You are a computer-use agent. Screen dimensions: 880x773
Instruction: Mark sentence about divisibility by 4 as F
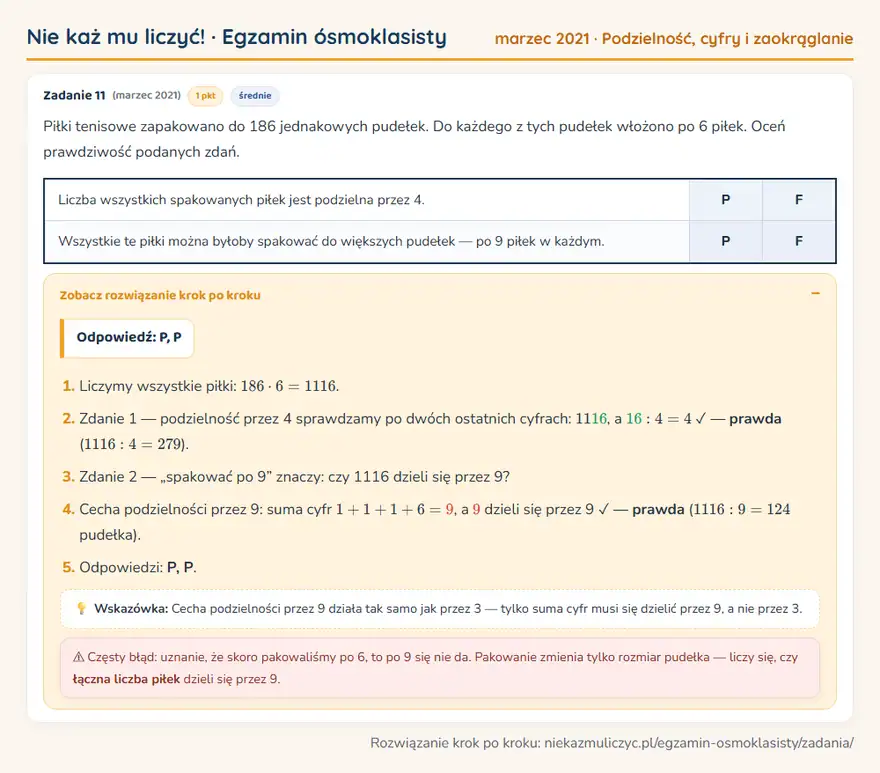click(799, 200)
